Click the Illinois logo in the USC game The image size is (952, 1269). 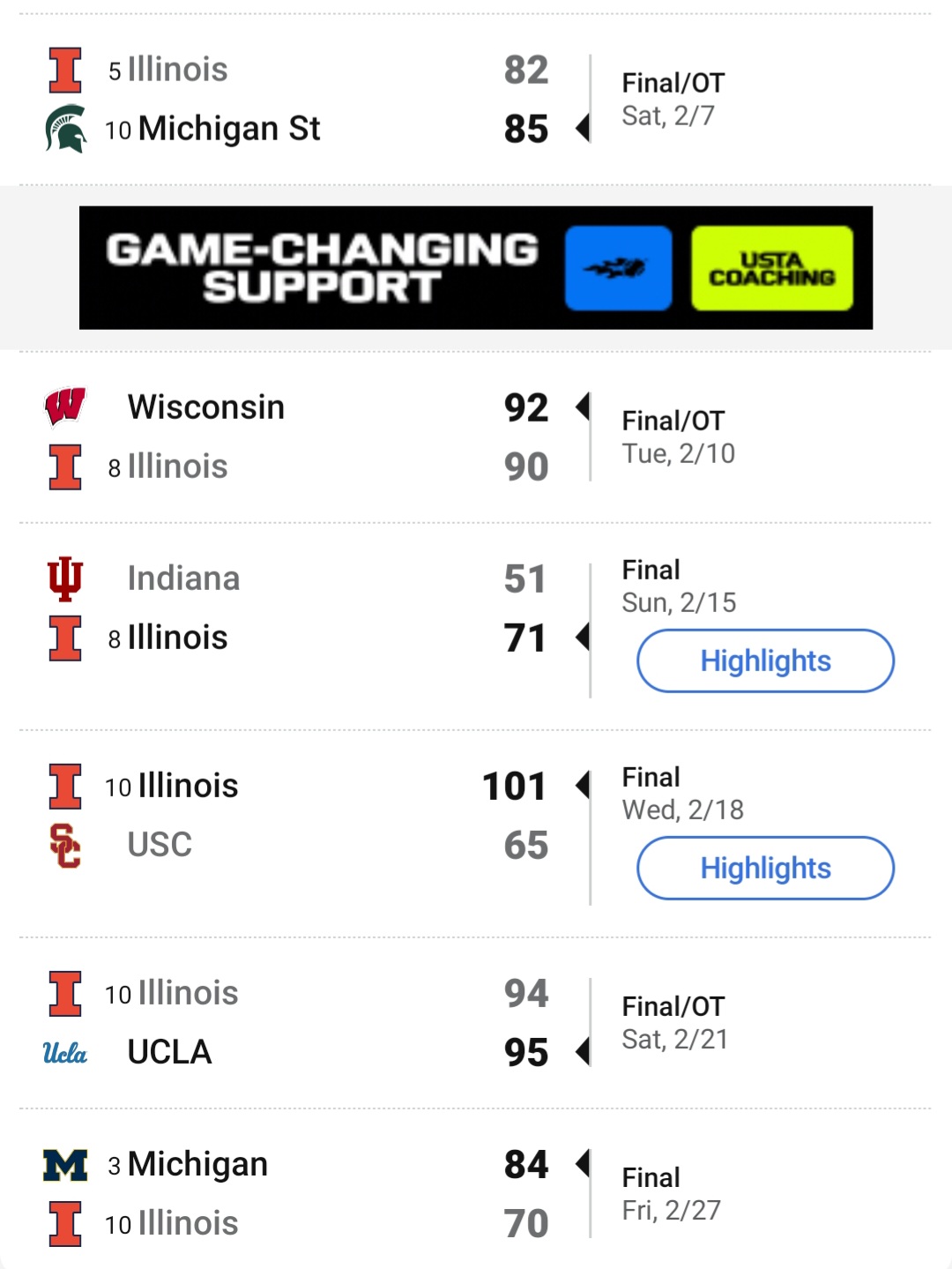coord(65,786)
